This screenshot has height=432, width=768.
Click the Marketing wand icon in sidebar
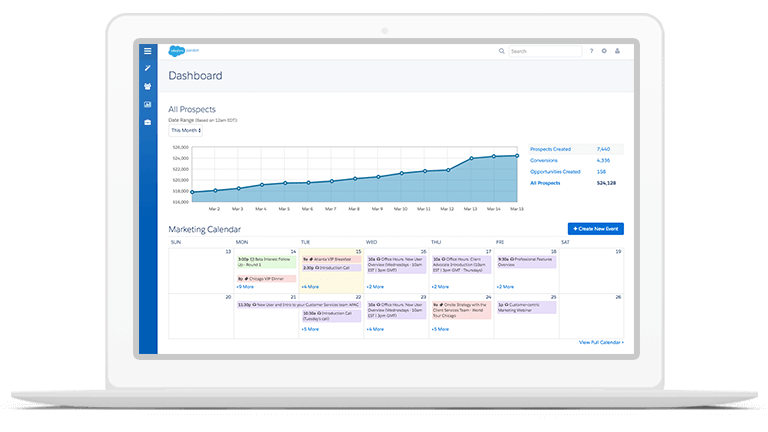coord(147,68)
